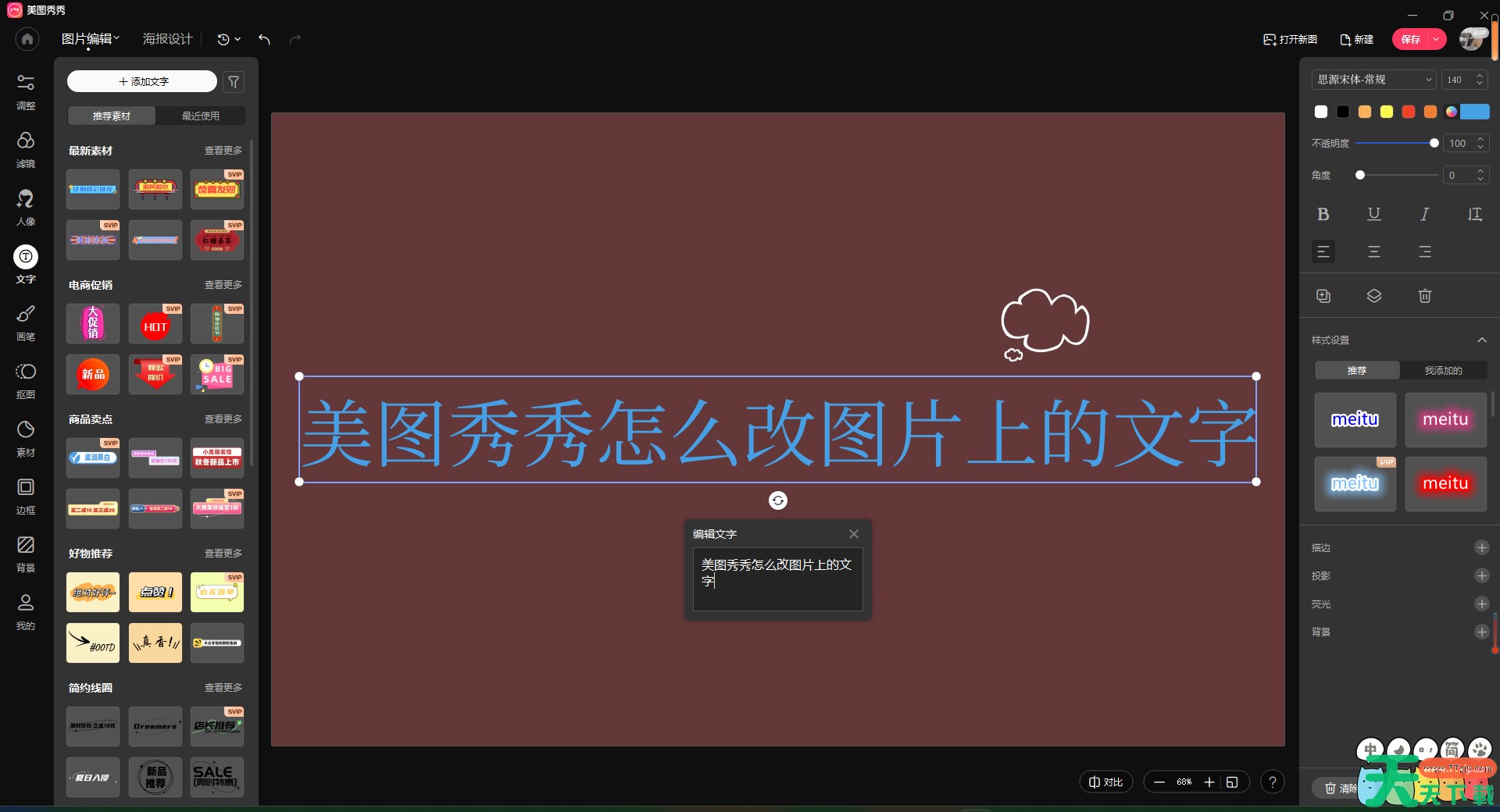Choose the red HOT sticker template
1500x812 pixels.
(155, 323)
